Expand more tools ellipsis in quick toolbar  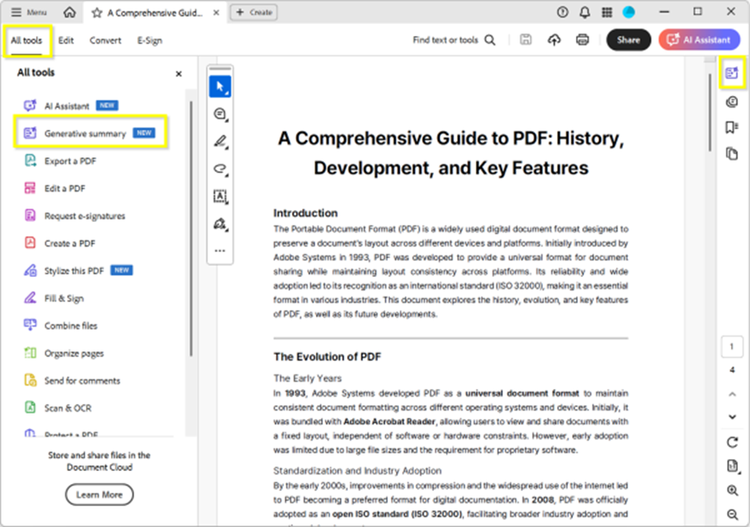[220, 251]
